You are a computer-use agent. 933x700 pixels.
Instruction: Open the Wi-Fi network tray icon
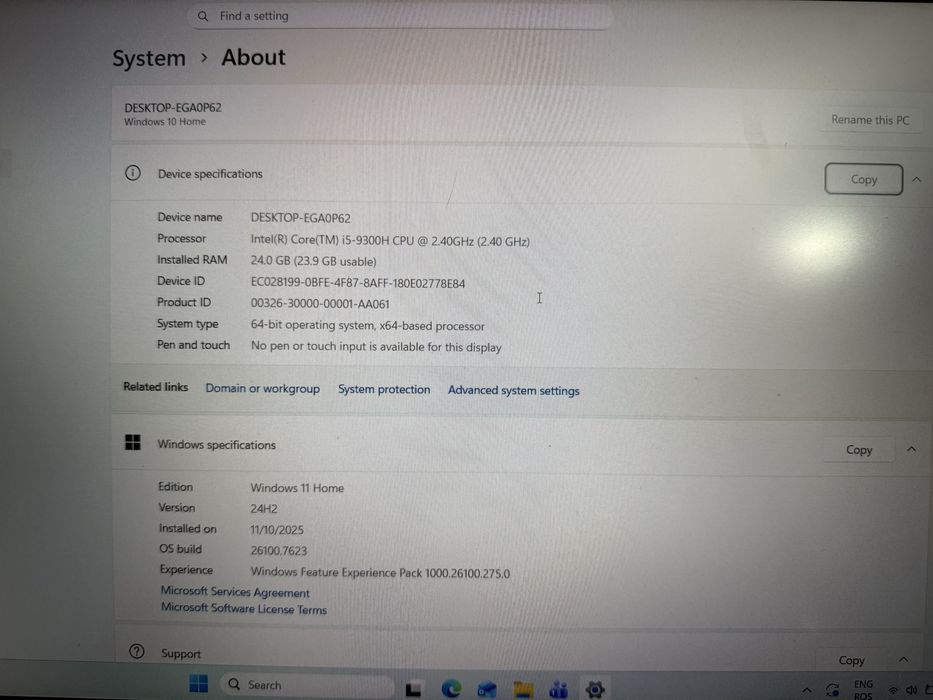[x=893, y=690]
